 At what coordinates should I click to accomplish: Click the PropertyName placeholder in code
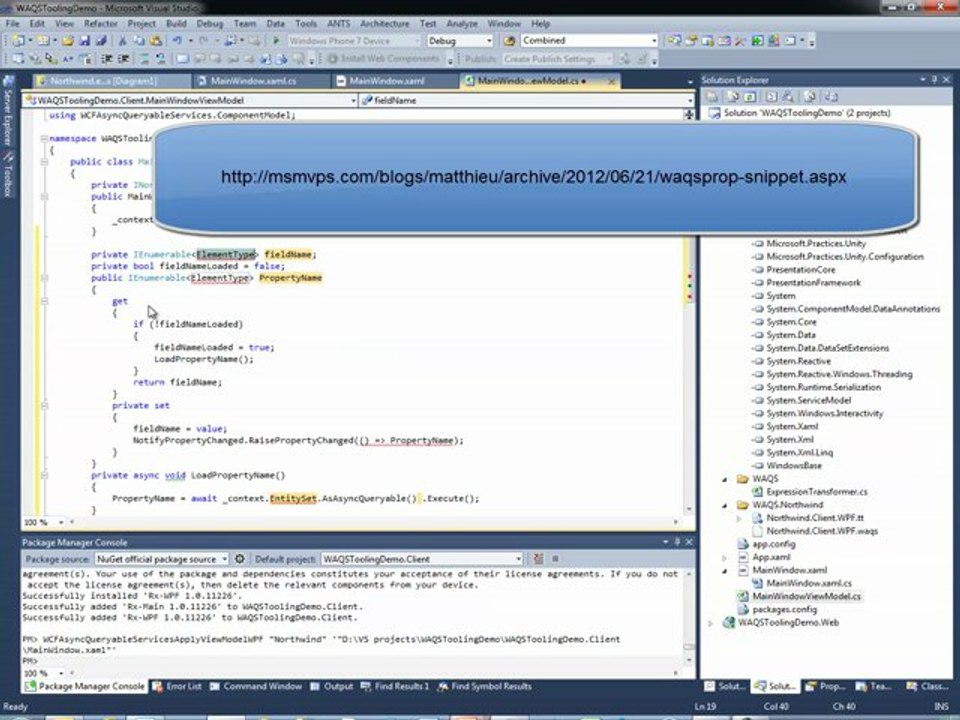[x=290, y=278]
